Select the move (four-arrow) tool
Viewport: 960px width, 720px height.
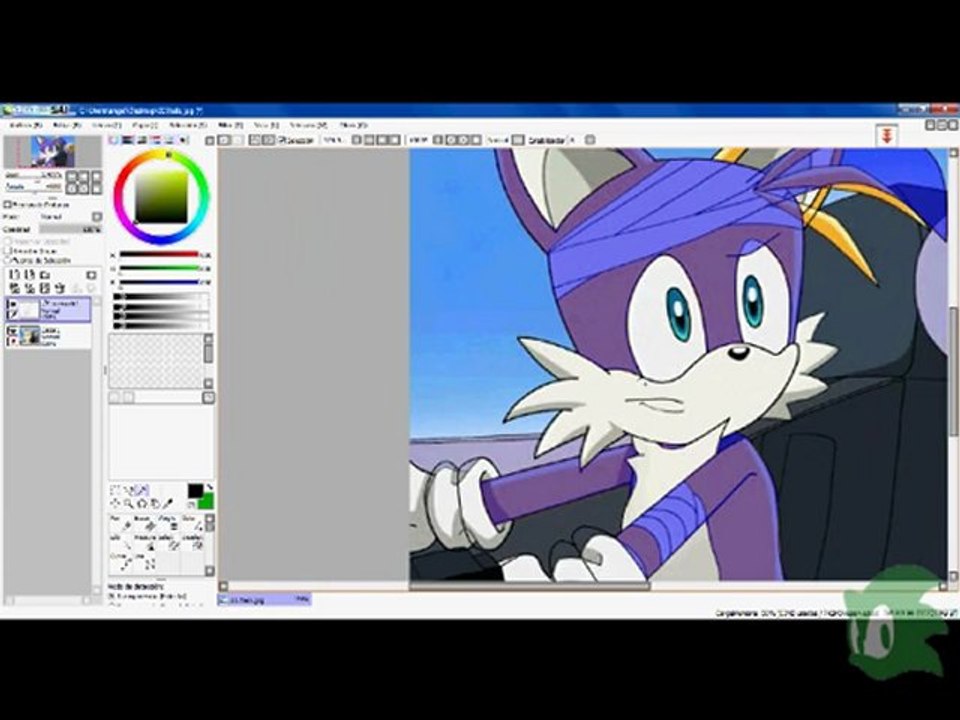tap(115, 503)
